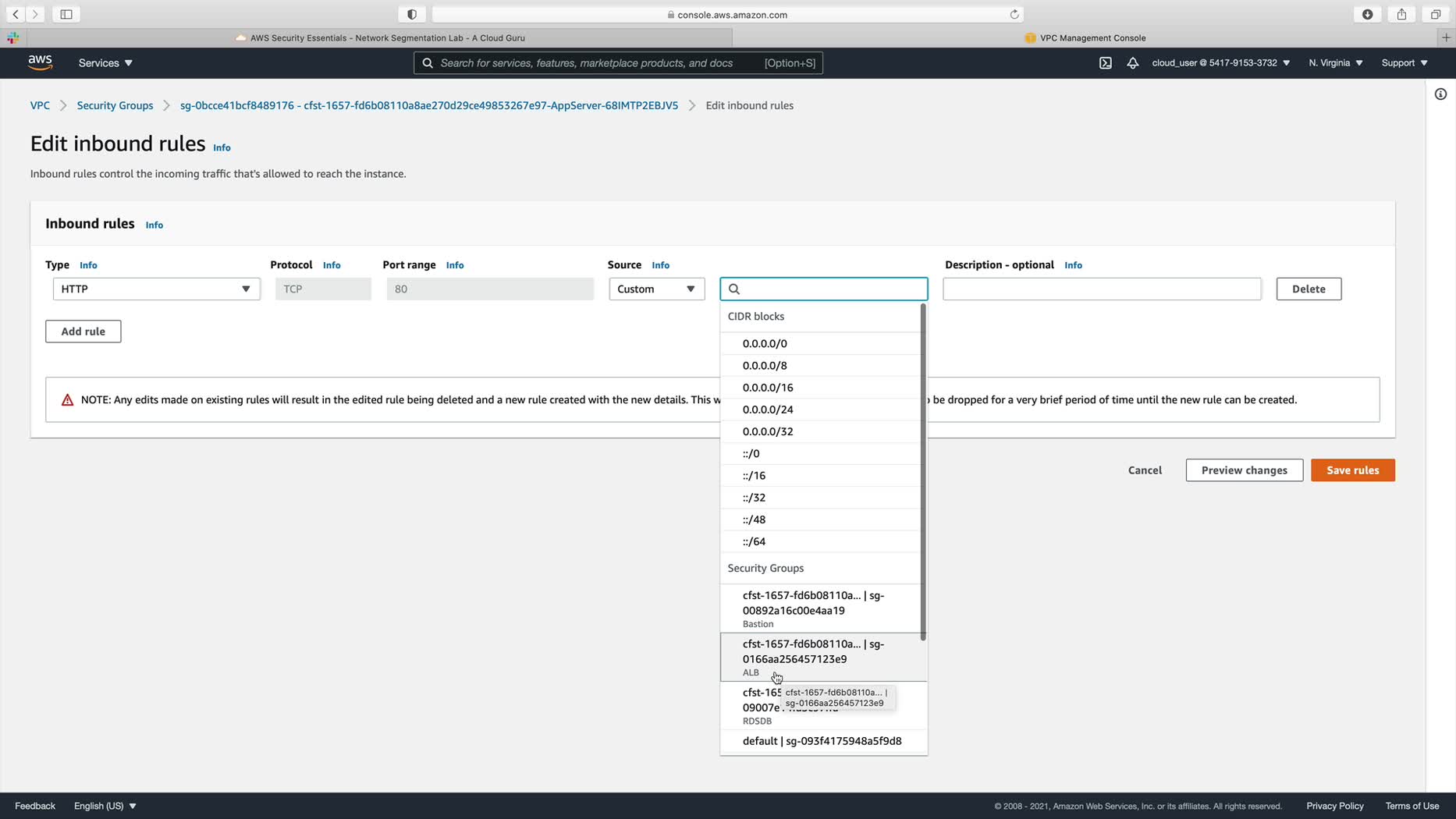Screen dimensions: 1456x819
Task: Show the tab overview icon
Action: tap(1436, 14)
